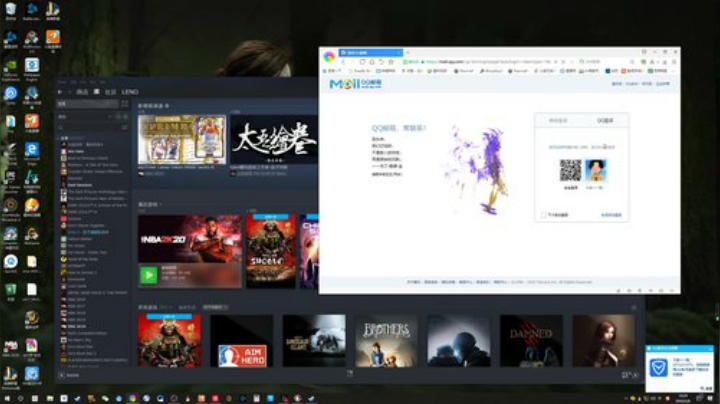Click the green play button for NBA 2K20
720x404 pixels.
(x=148, y=275)
